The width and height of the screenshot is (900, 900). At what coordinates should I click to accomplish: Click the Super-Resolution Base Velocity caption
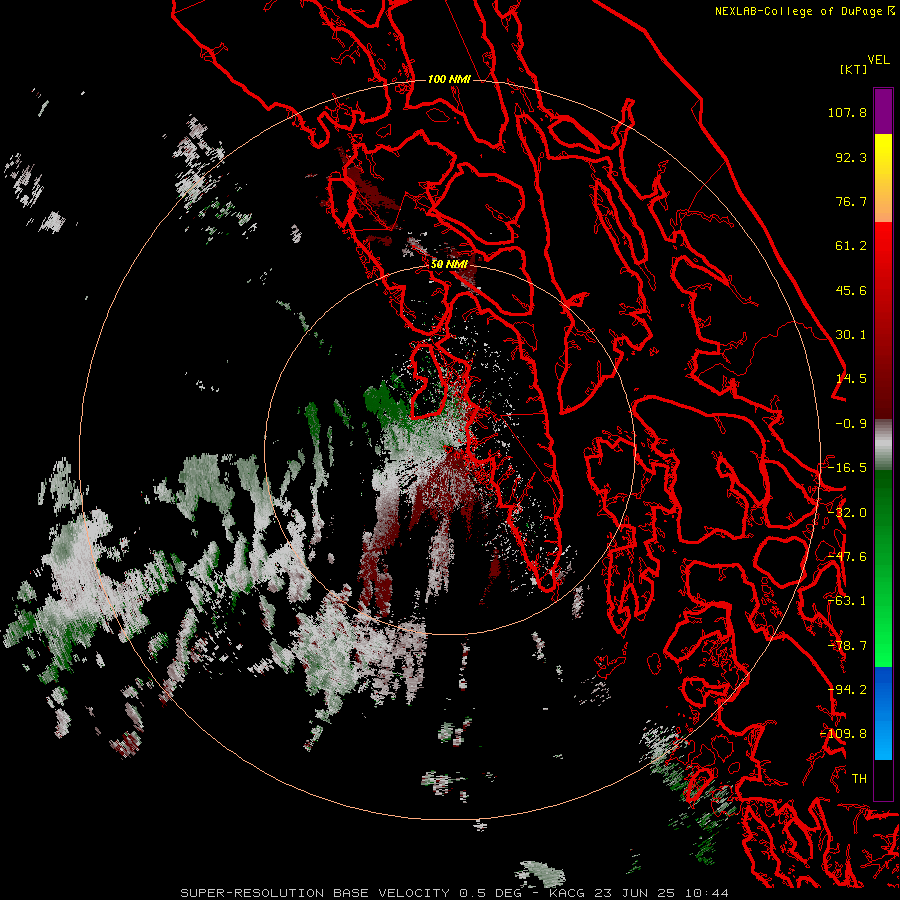tap(454, 893)
